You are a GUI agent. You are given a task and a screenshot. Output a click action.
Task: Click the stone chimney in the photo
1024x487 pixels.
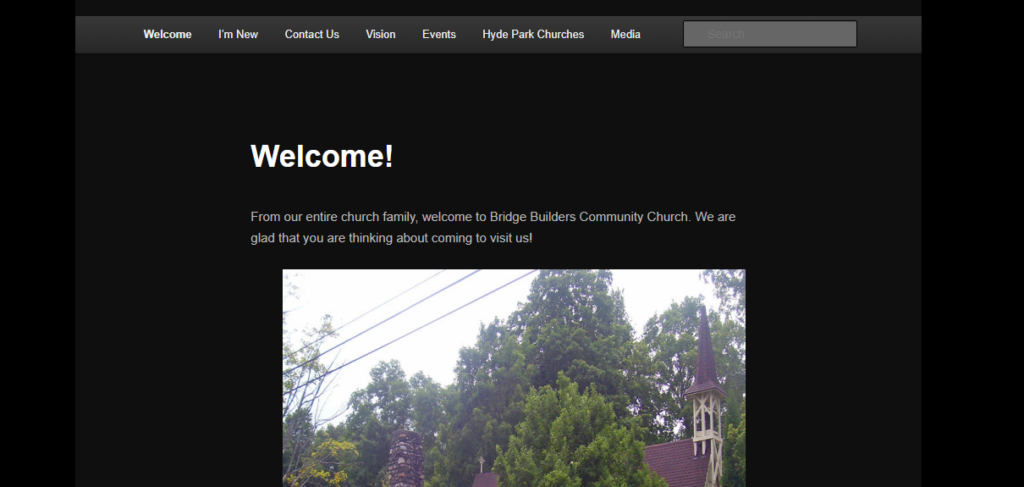click(x=406, y=458)
